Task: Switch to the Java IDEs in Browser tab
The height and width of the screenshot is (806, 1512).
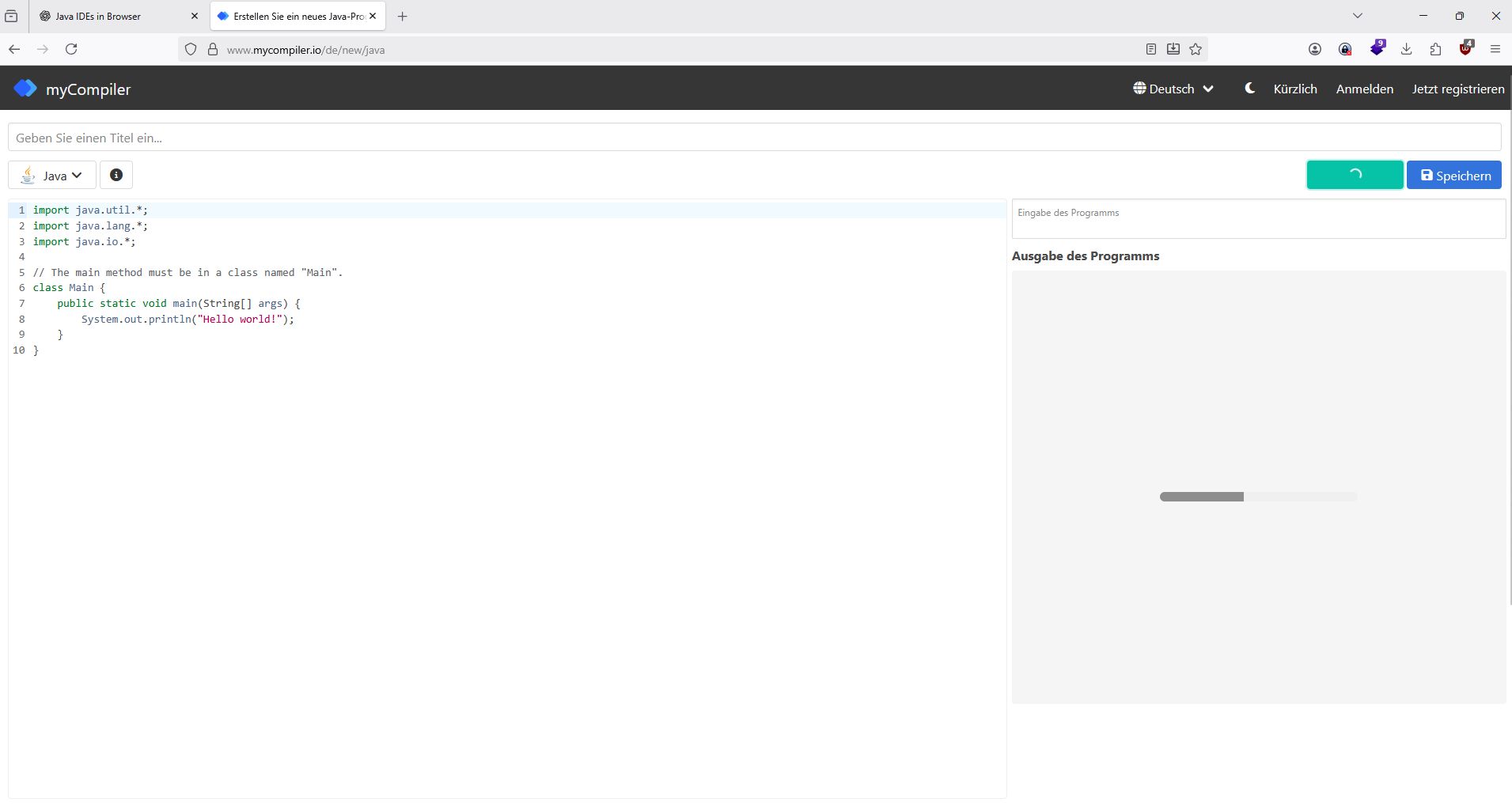Action: tap(115, 16)
